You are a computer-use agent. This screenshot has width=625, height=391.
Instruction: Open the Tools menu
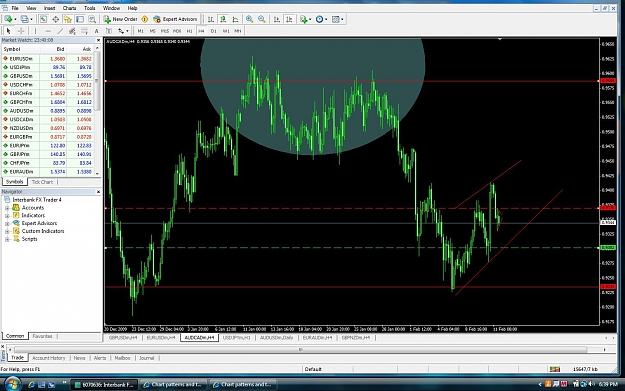point(89,8)
